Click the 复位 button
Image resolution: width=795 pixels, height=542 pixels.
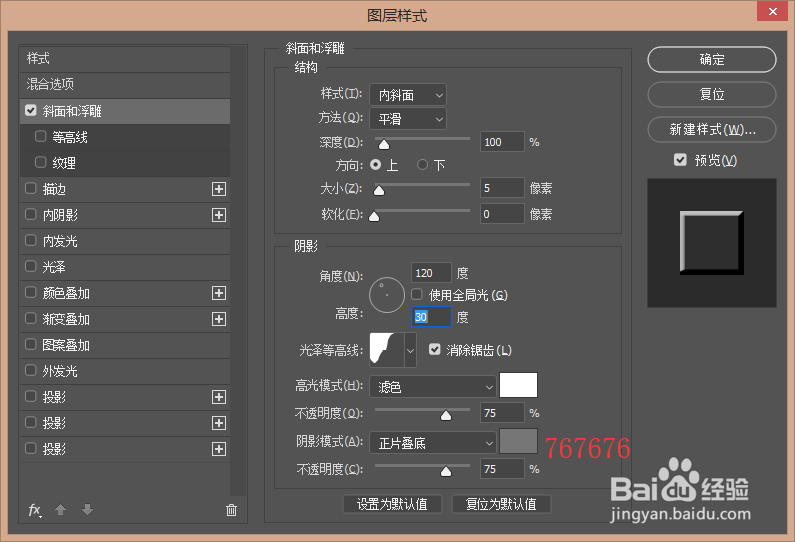click(712, 94)
